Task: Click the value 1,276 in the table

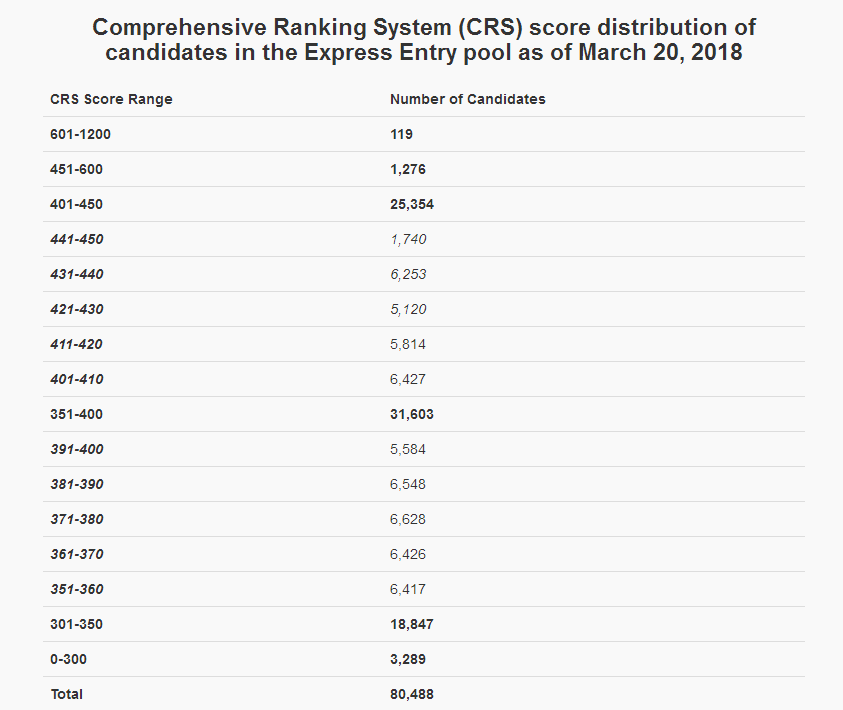Action: click(x=407, y=169)
